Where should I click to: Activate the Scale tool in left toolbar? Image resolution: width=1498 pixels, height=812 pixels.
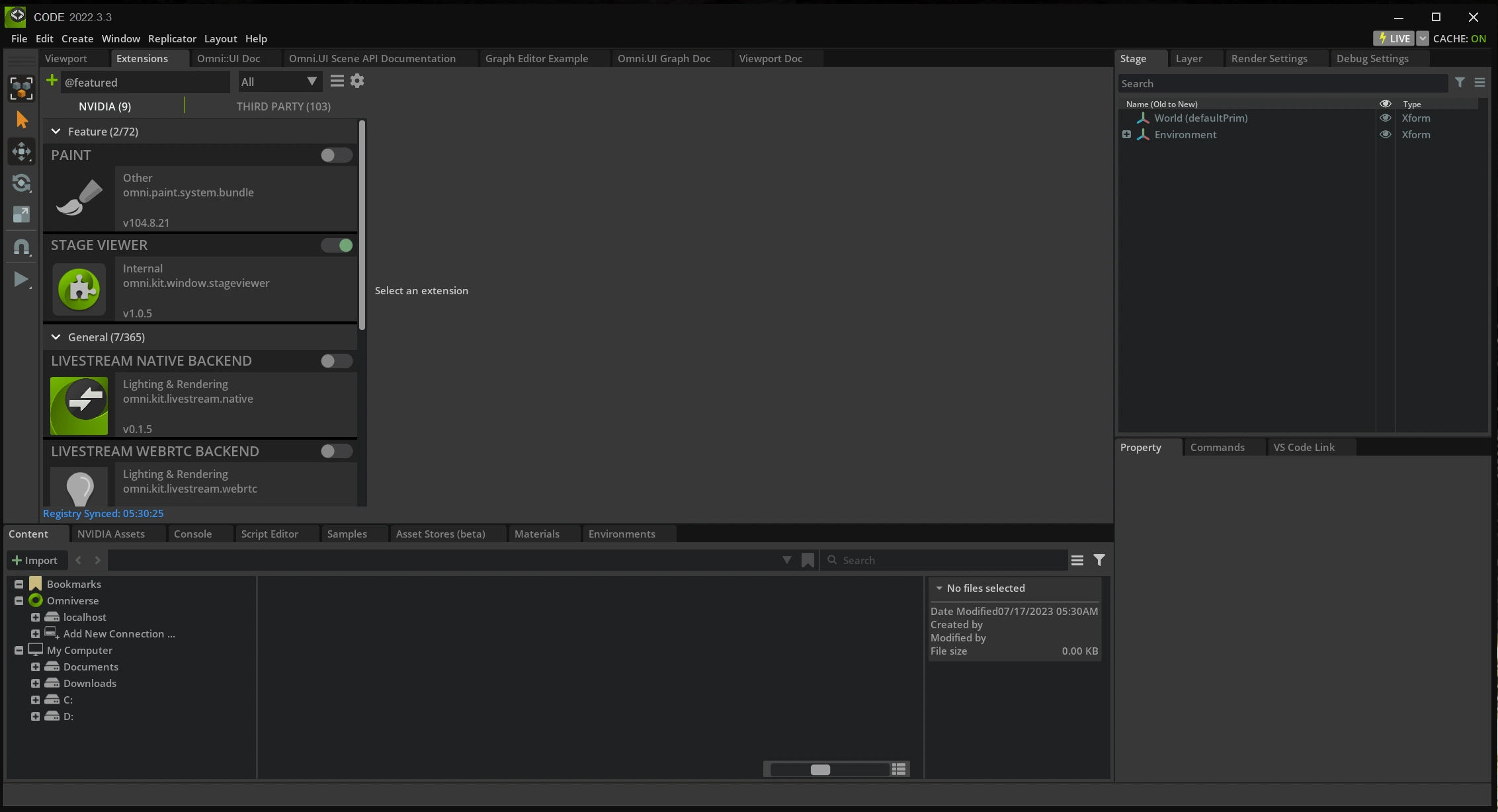(x=21, y=214)
